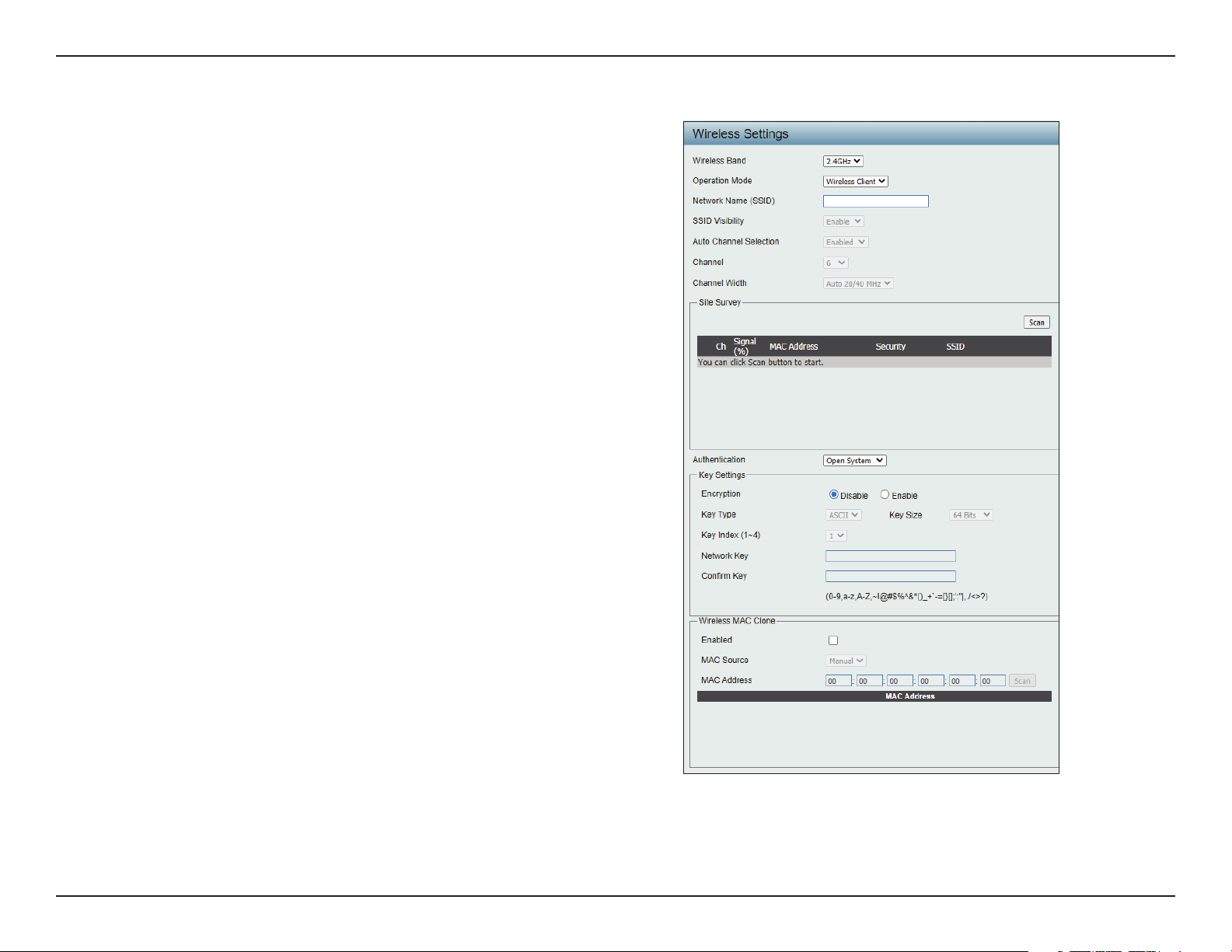
Task: Click the Signal (%) column header
Action: click(x=744, y=347)
